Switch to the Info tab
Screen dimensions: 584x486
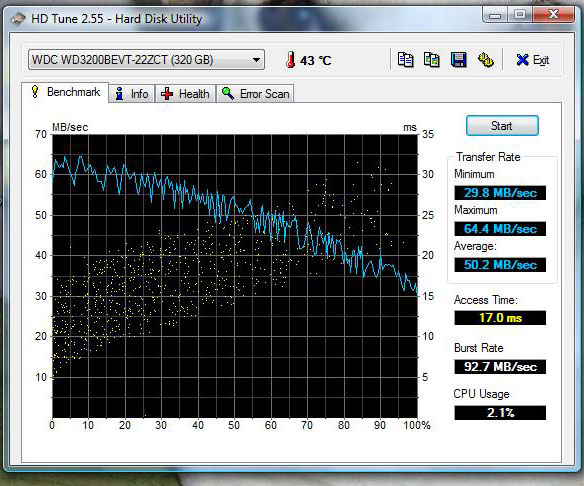coord(132,93)
